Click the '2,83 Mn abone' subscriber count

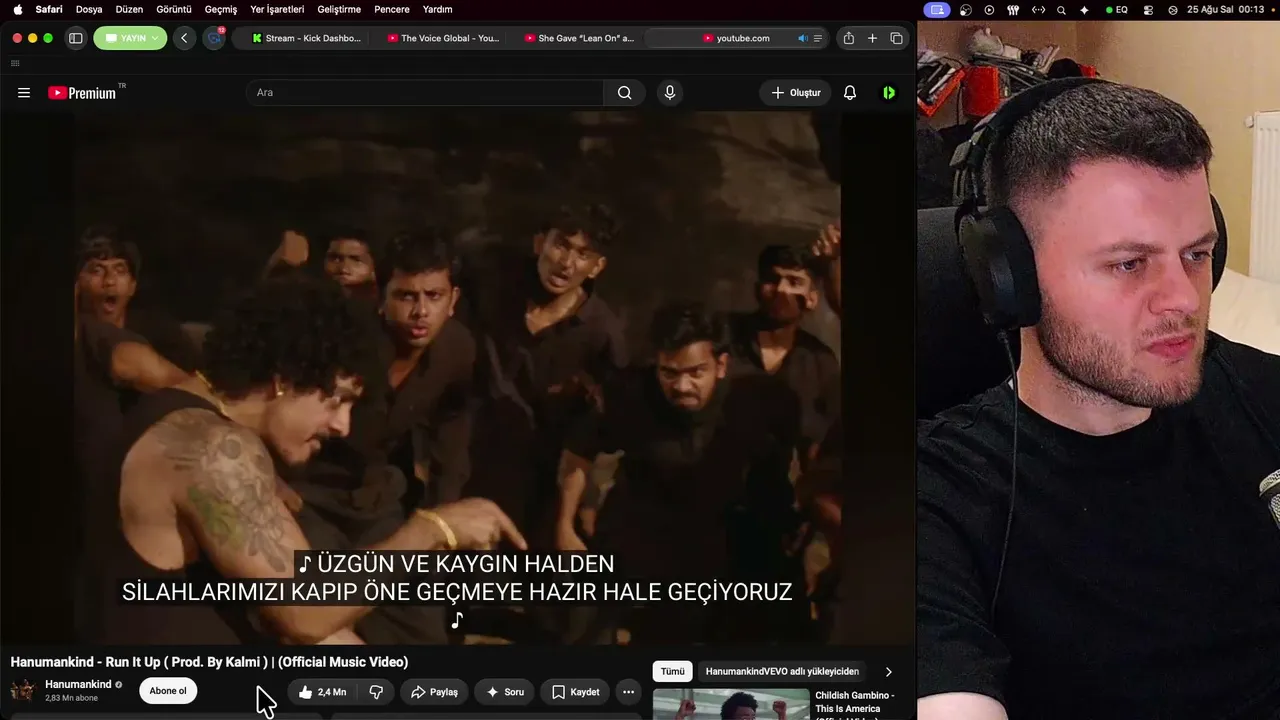click(71, 698)
